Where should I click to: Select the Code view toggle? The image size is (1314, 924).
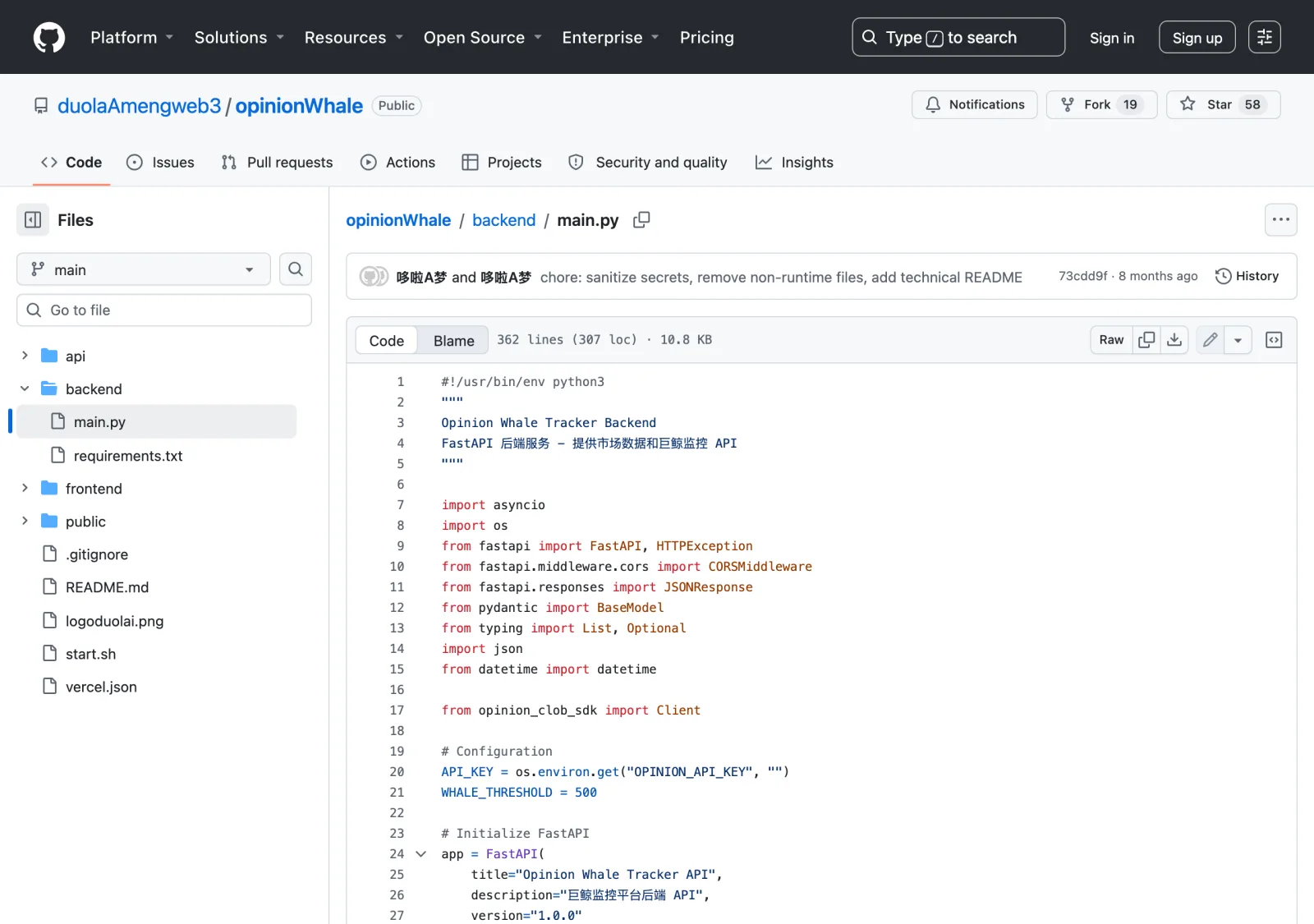386,340
